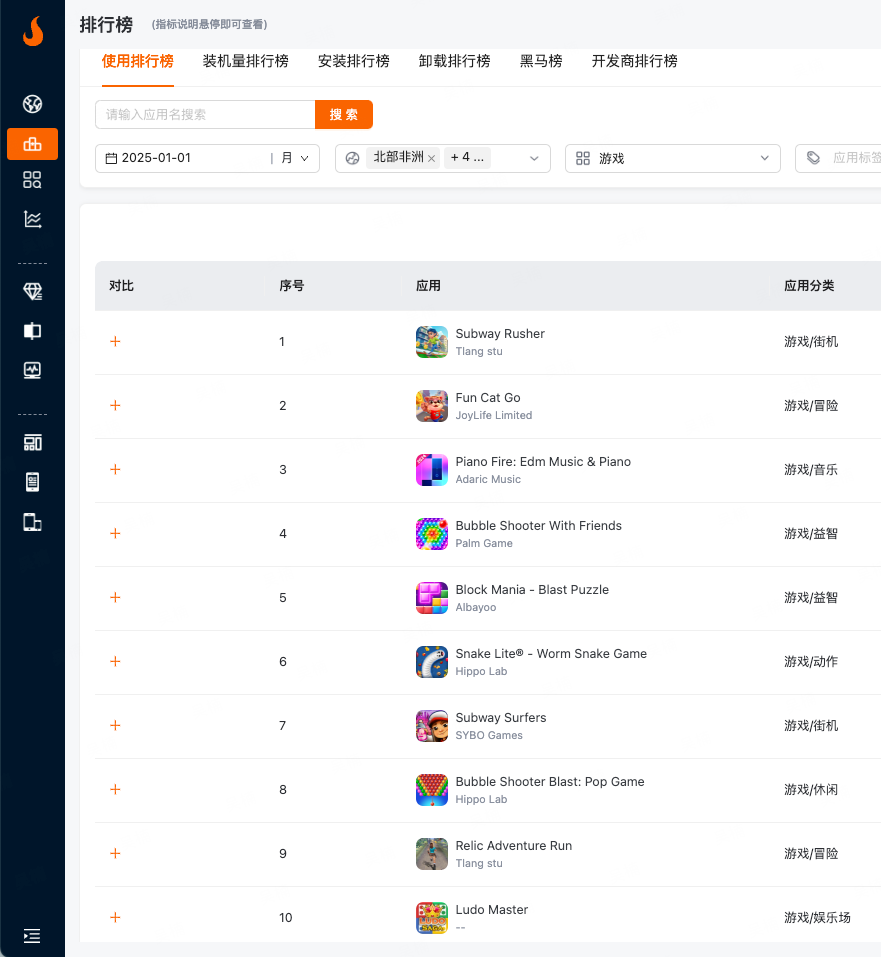The width and height of the screenshot is (881, 957).
Task: Switch to the 黑马榜 tab
Action: click(x=541, y=61)
